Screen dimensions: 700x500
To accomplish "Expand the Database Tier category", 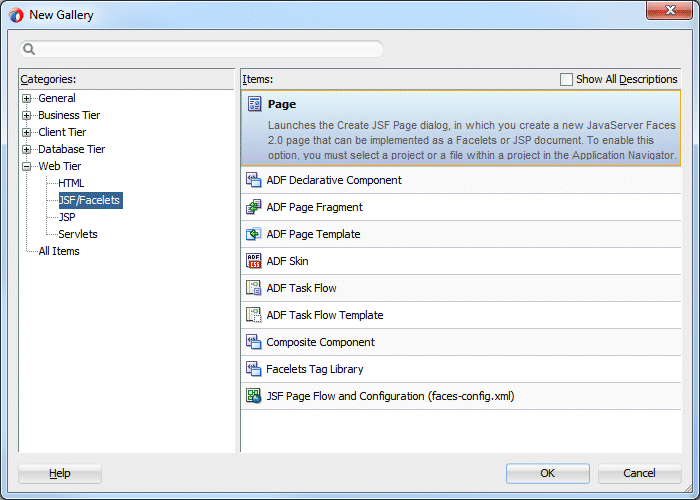I will (27, 150).
